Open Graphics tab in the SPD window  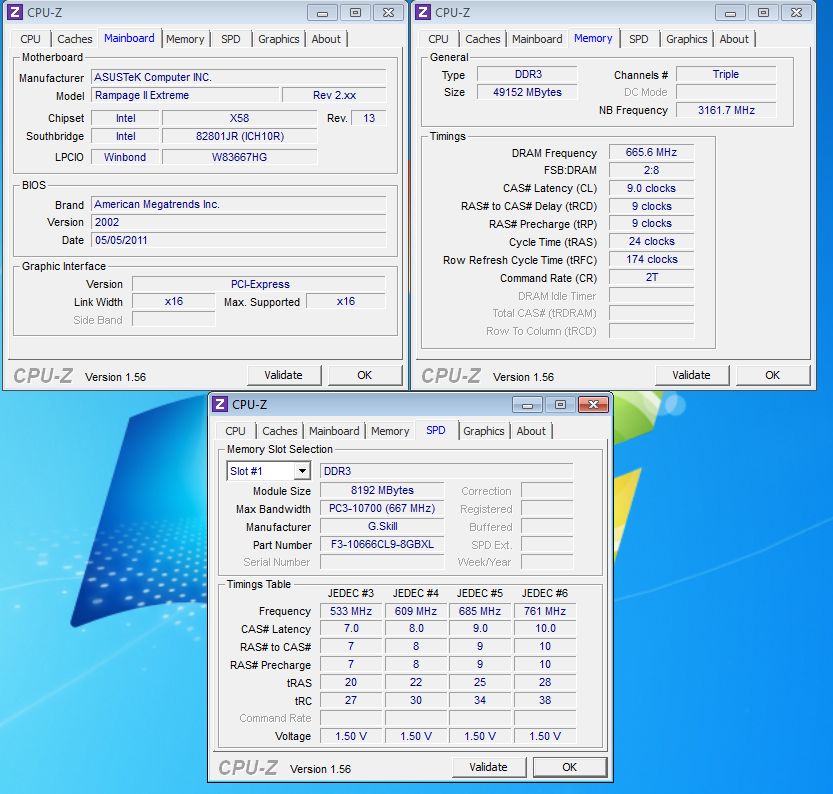point(483,431)
